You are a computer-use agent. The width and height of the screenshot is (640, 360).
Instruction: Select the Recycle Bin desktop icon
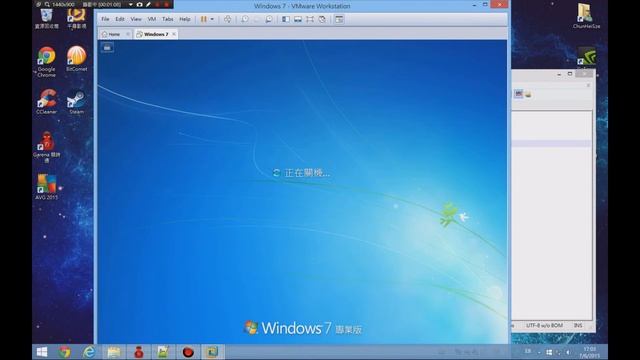click(x=47, y=19)
